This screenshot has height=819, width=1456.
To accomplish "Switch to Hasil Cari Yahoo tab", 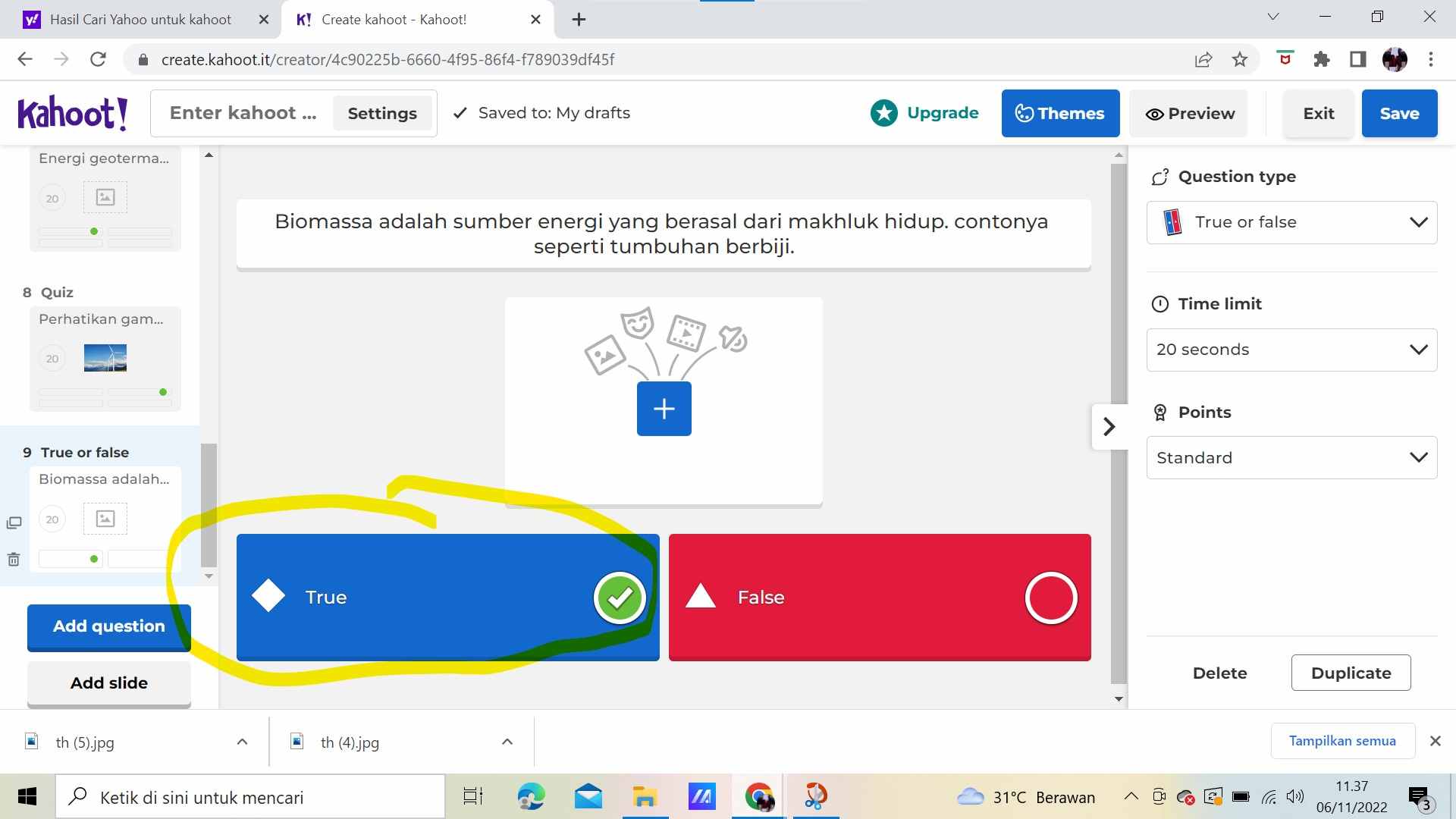I will [x=140, y=20].
